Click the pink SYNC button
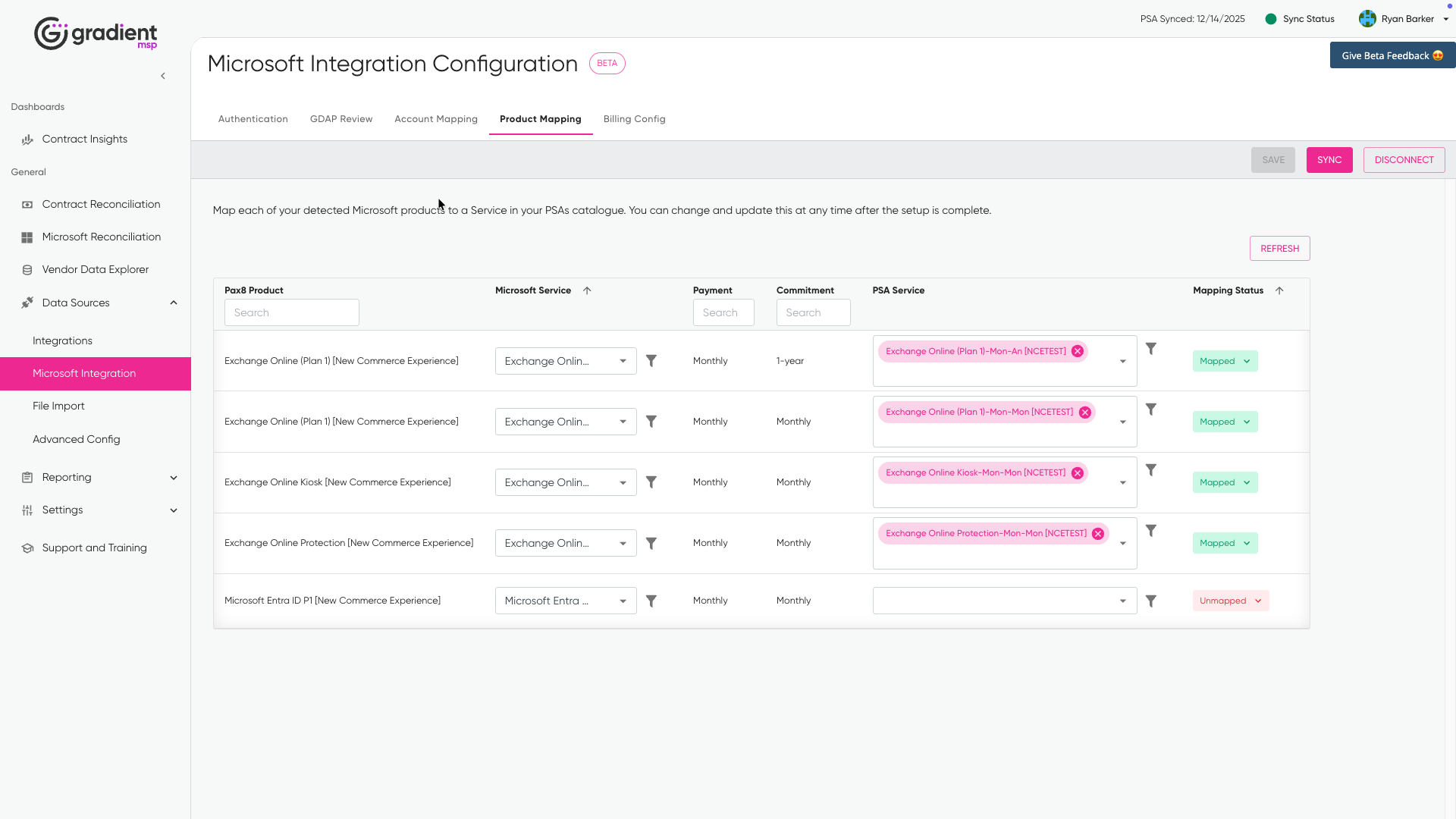 tap(1329, 160)
